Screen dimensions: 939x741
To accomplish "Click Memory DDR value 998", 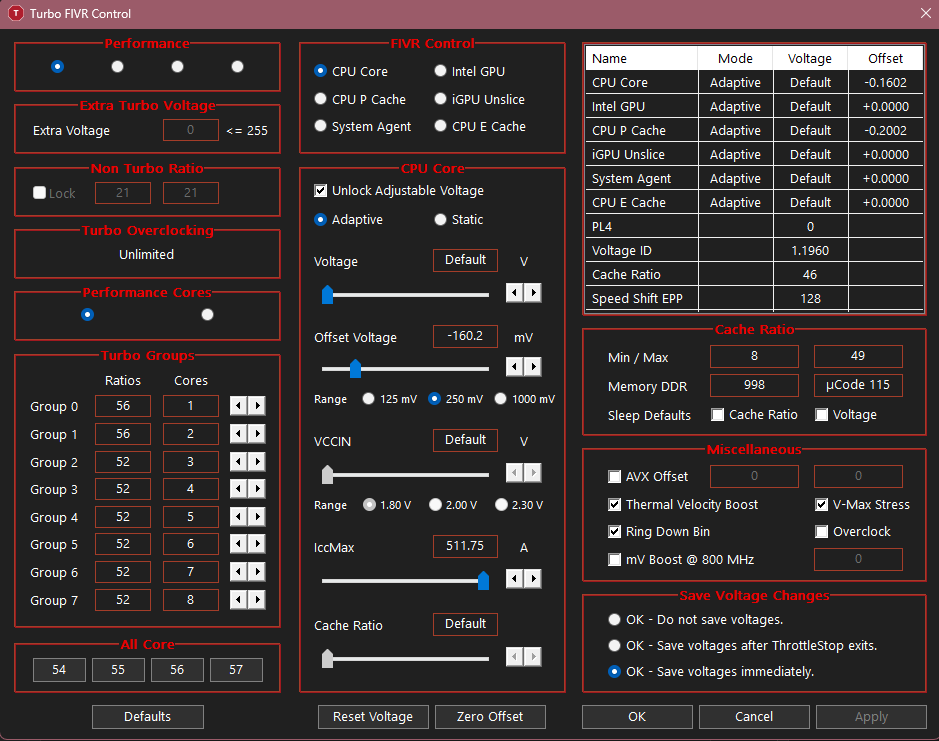I will tap(754, 385).
